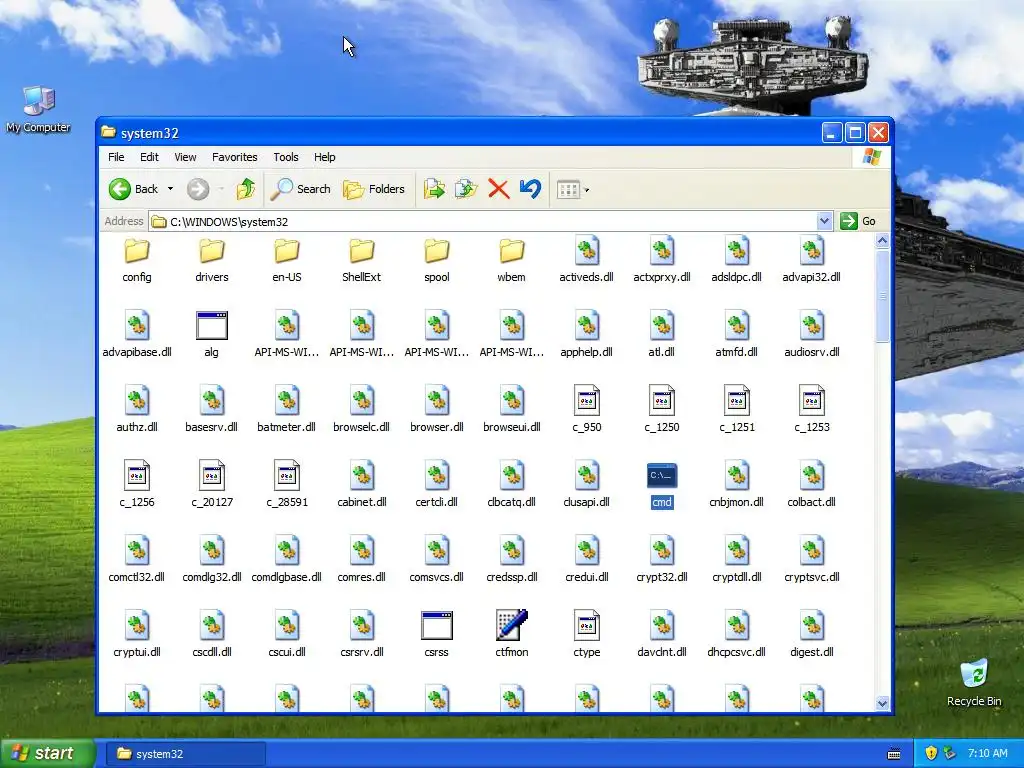Open the View menu
Viewport: 1024px width, 768px height.
point(185,157)
